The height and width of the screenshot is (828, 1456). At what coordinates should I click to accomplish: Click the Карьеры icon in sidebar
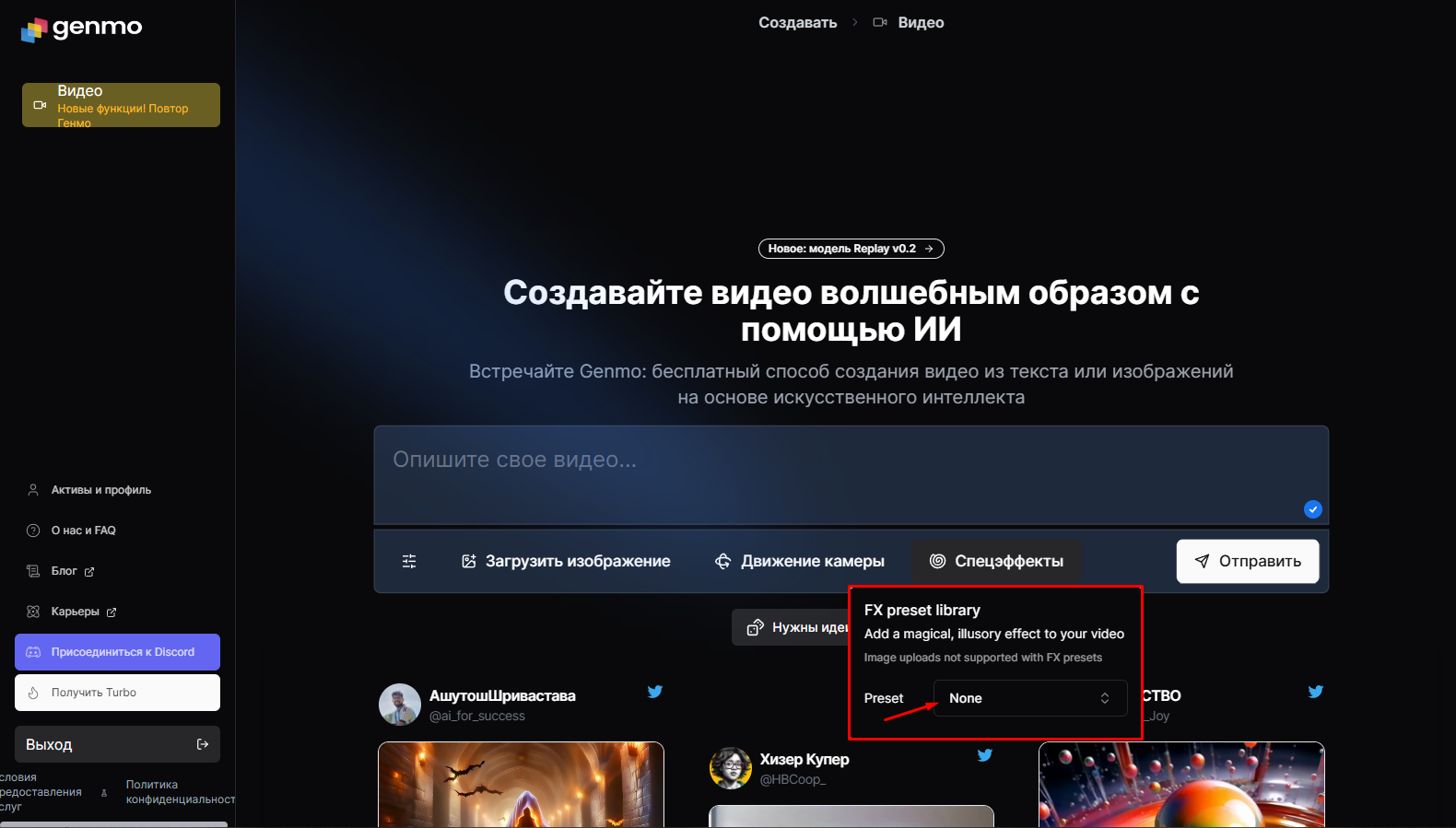click(x=33, y=612)
